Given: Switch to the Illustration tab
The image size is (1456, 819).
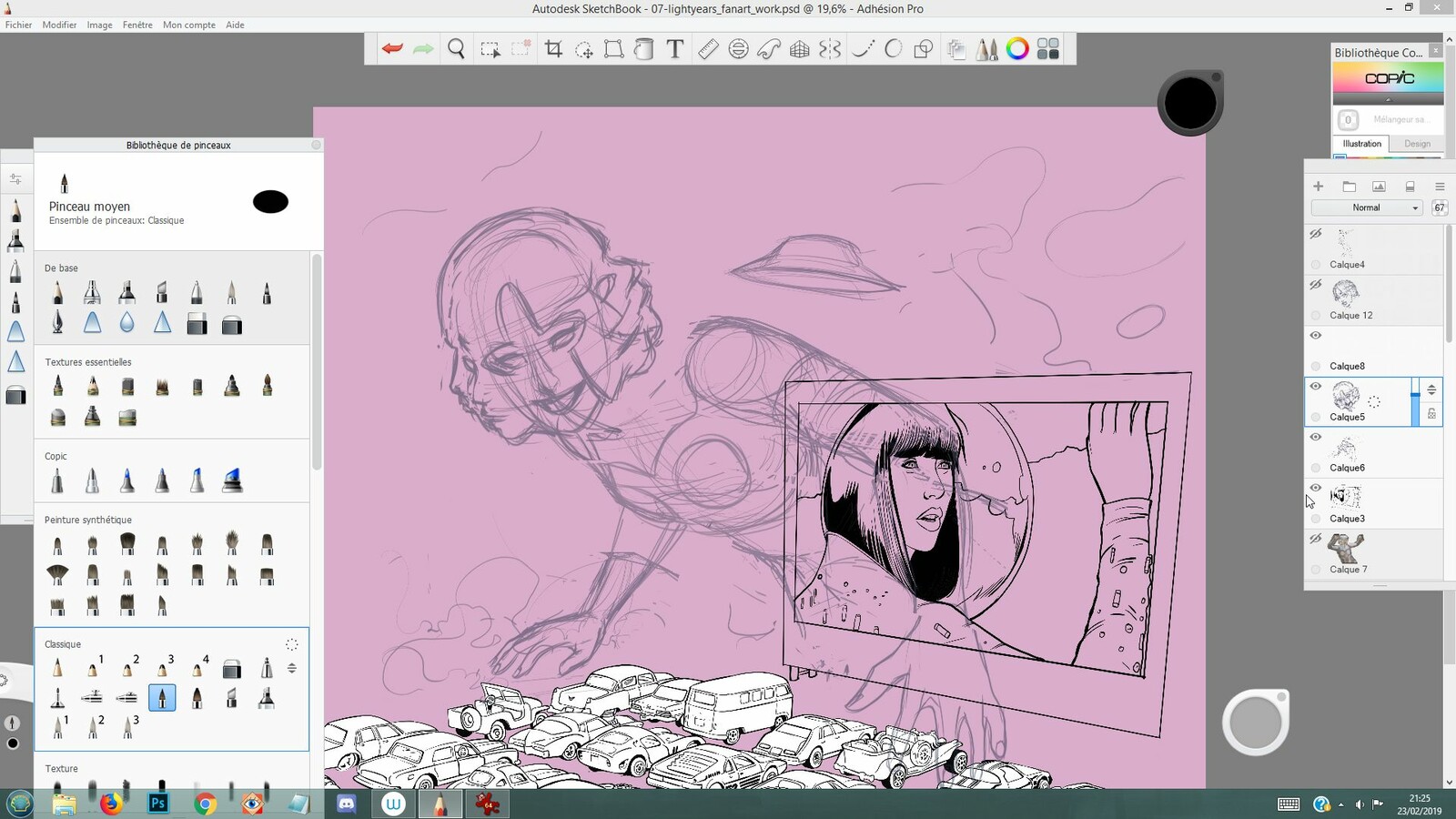Looking at the screenshot, I should click(1361, 144).
